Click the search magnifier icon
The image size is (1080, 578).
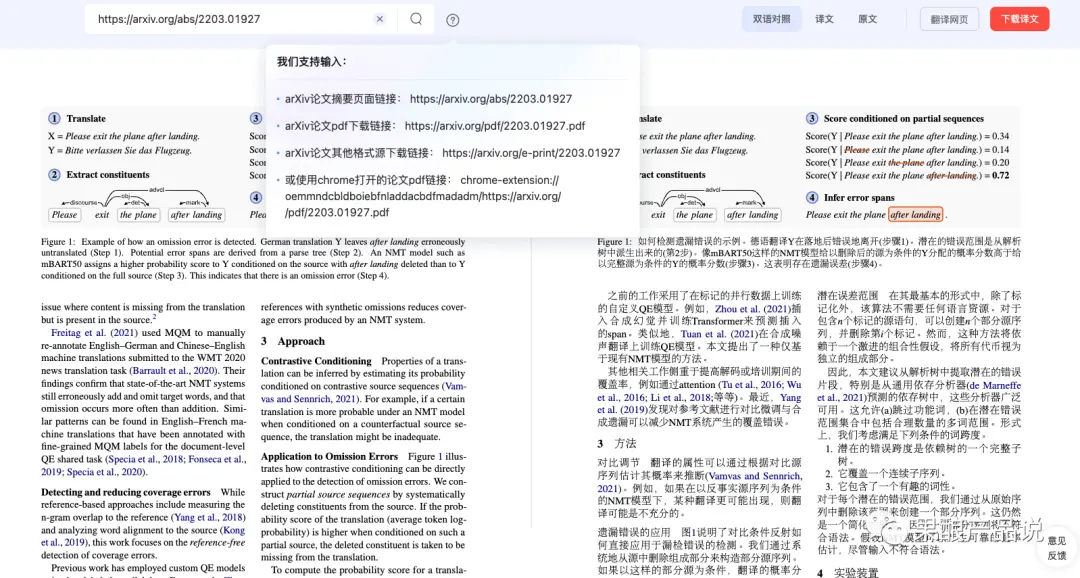416,19
